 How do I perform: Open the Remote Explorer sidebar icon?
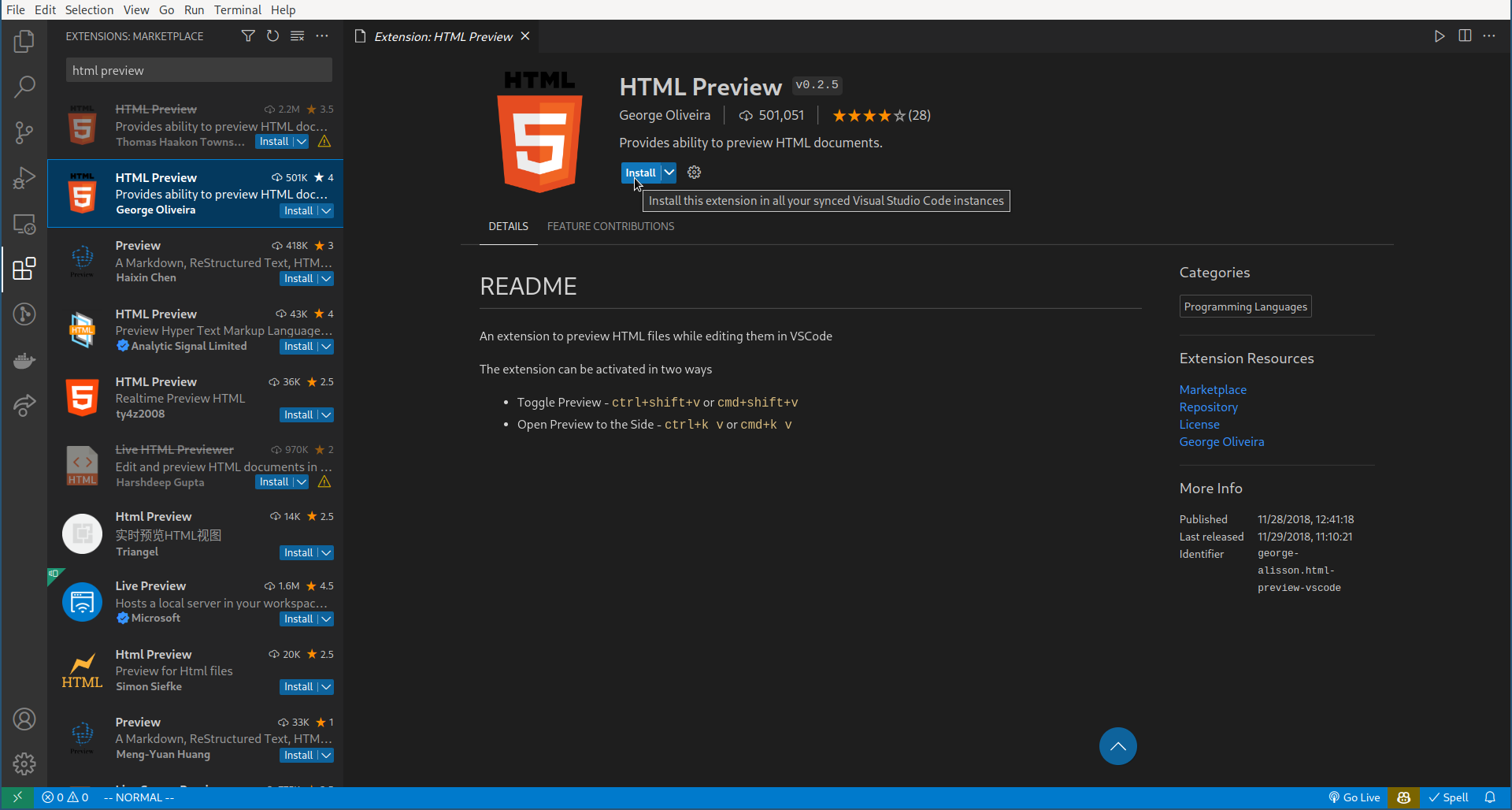pyautogui.click(x=24, y=225)
